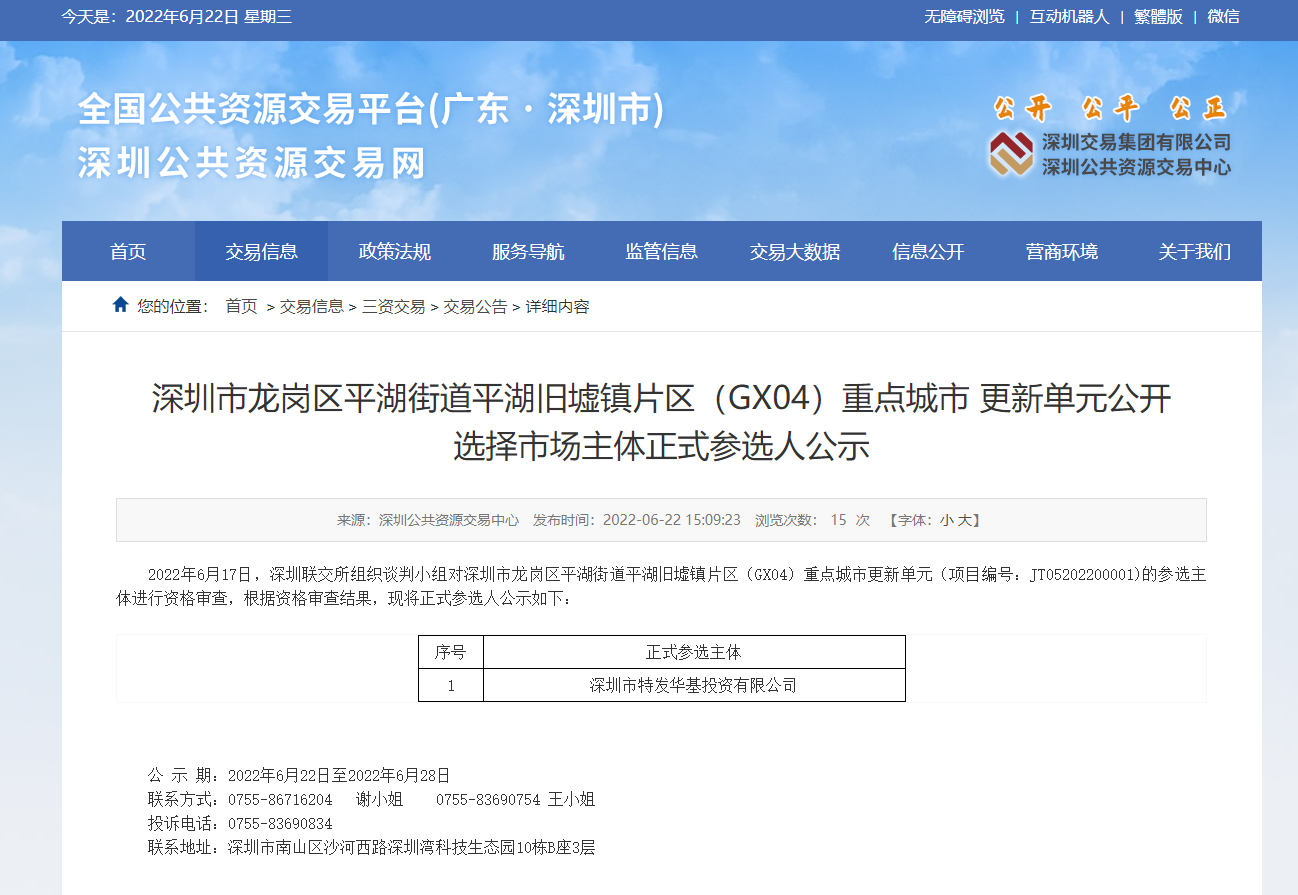The height and width of the screenshot is (895, 1298).
Task: Click 首页 breadcrumb link
Action: (241, 307)
